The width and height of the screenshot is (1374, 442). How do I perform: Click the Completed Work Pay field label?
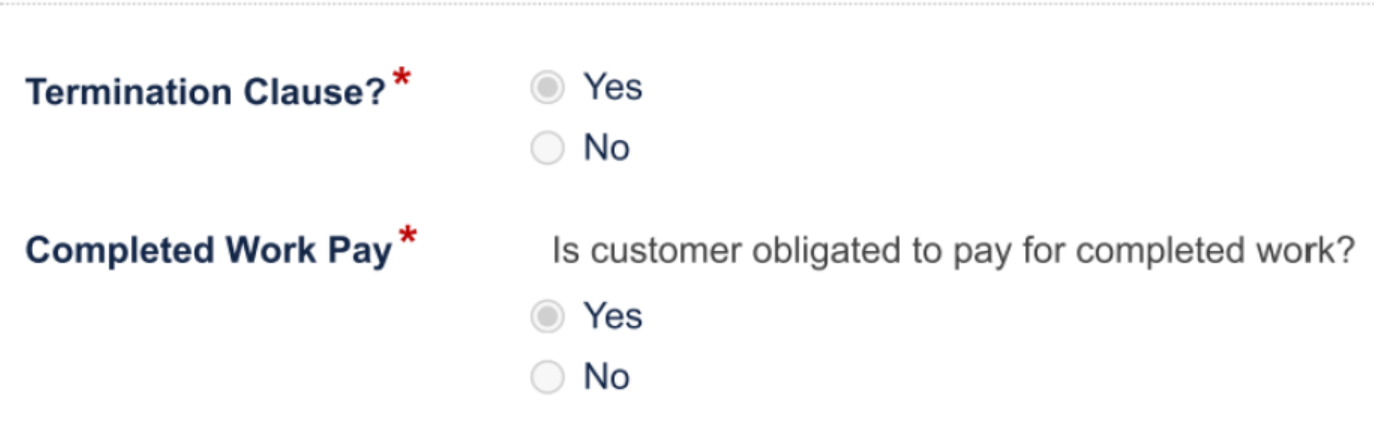tap(208, 251)
